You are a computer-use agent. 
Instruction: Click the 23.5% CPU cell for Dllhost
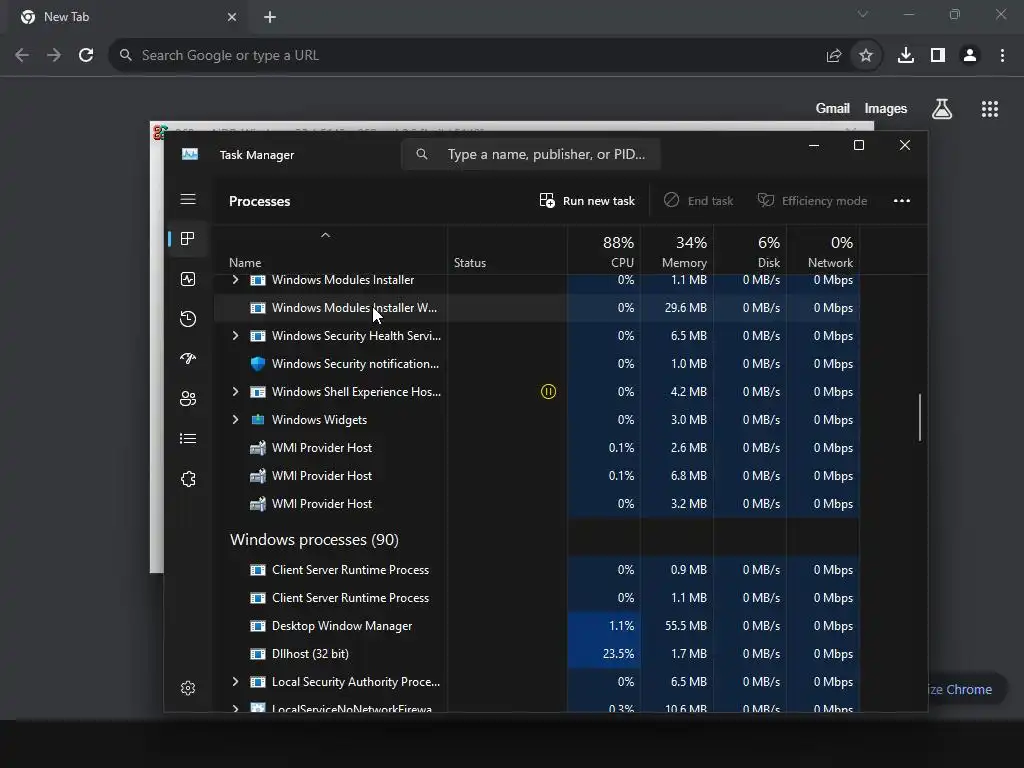point(604,654)
